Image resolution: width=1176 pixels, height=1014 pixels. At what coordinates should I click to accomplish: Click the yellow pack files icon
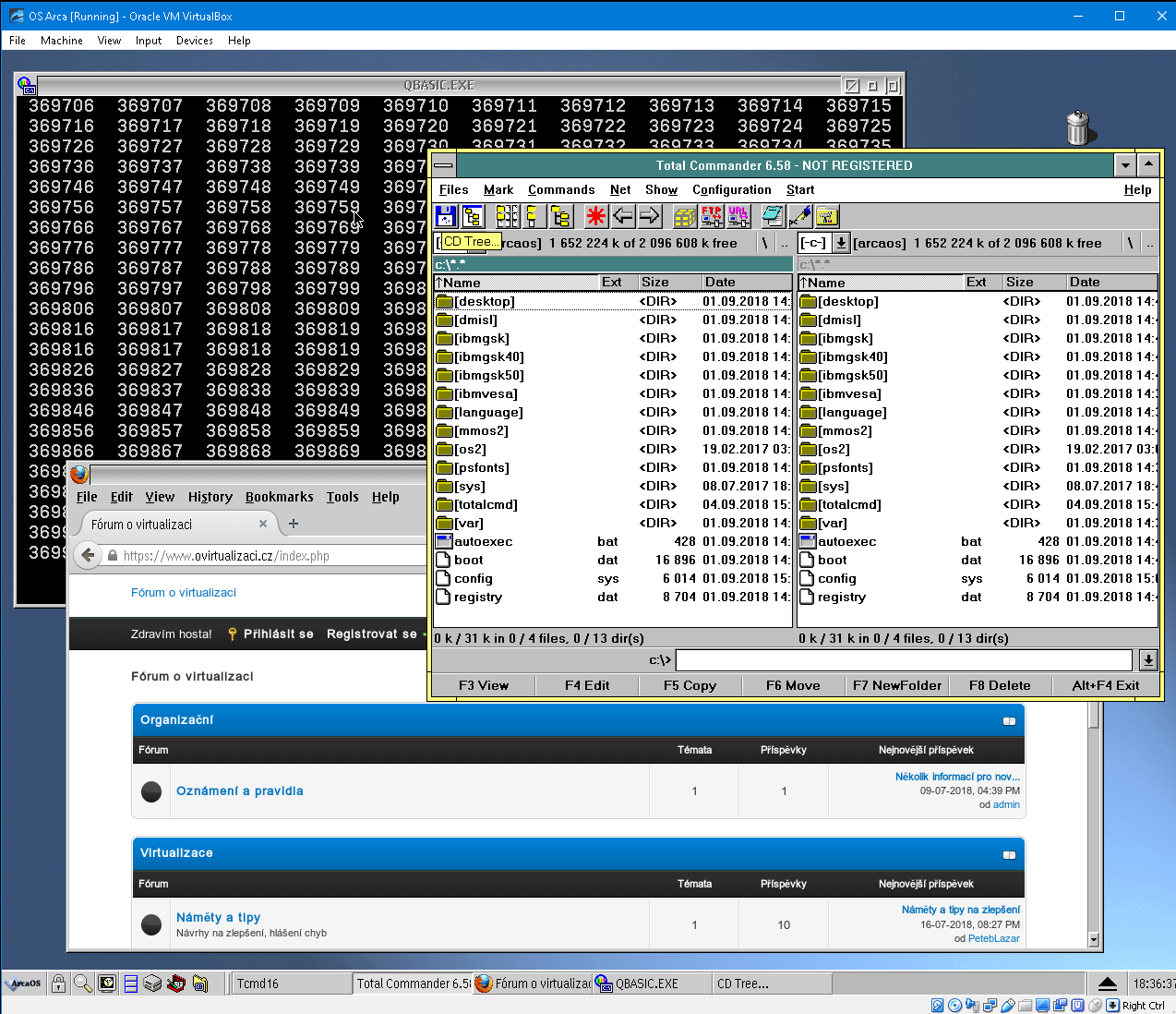pos(684,216)
